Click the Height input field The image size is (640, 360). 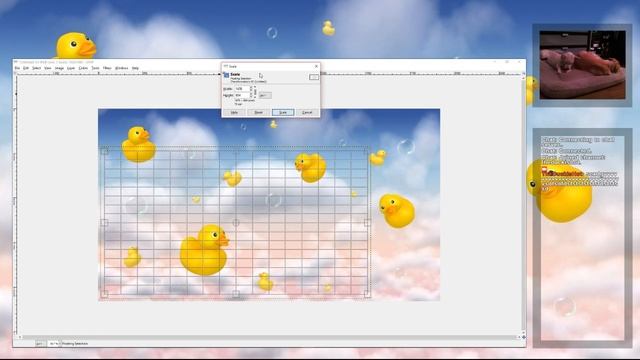pos(242,95)
